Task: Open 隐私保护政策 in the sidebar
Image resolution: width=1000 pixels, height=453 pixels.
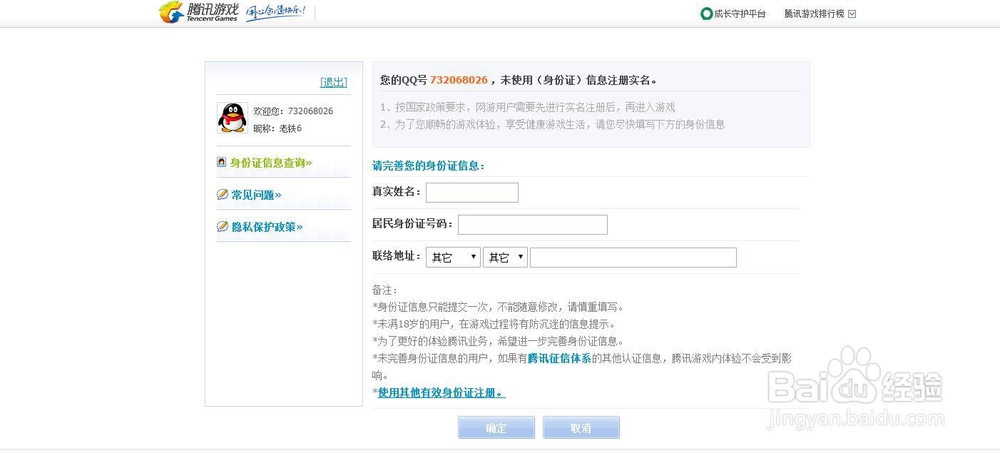Action: 267,226
